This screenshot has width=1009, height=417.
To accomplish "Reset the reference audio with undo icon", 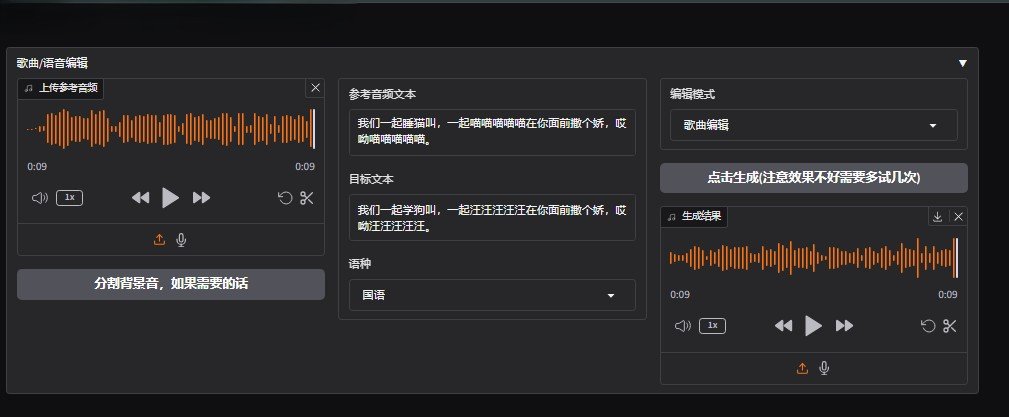I will (285, 198).
